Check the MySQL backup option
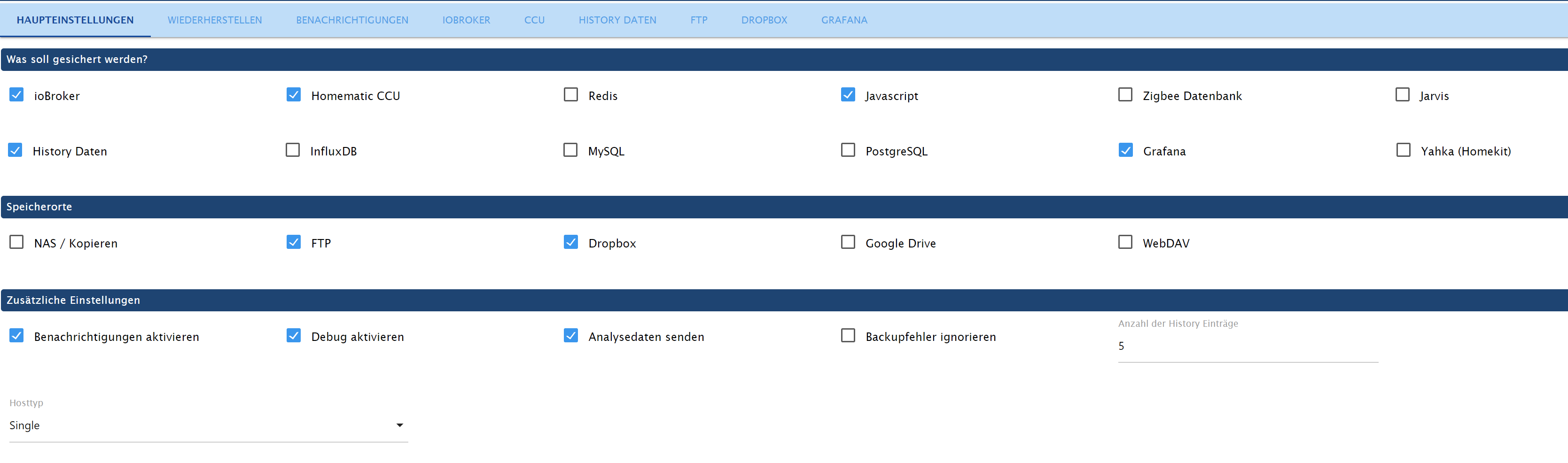 click(570, 150)
